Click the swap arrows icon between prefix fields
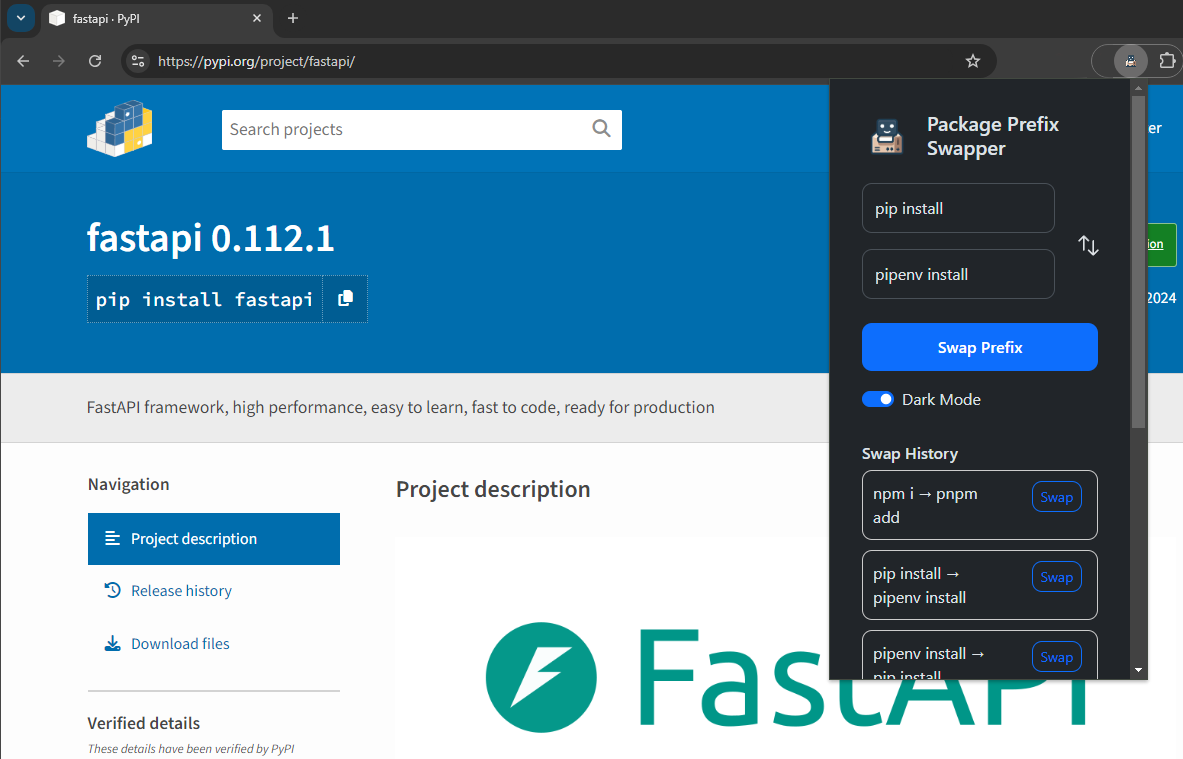Image resolution: width=1183 pixels, height=759 pixels. coord(1088,245)
